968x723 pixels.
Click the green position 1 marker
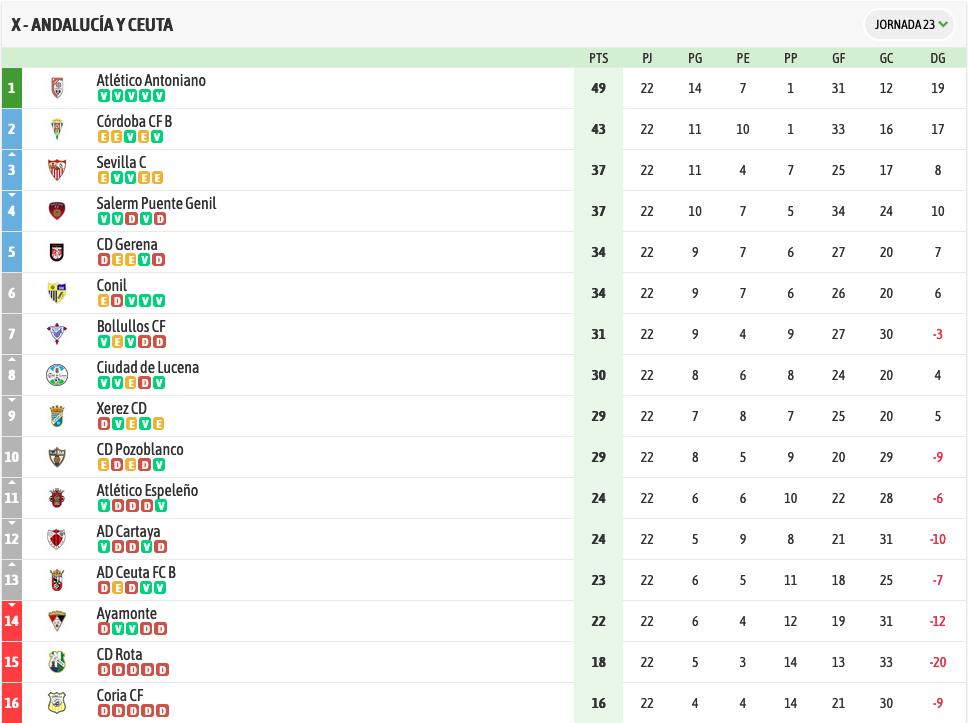click(12, 88)
